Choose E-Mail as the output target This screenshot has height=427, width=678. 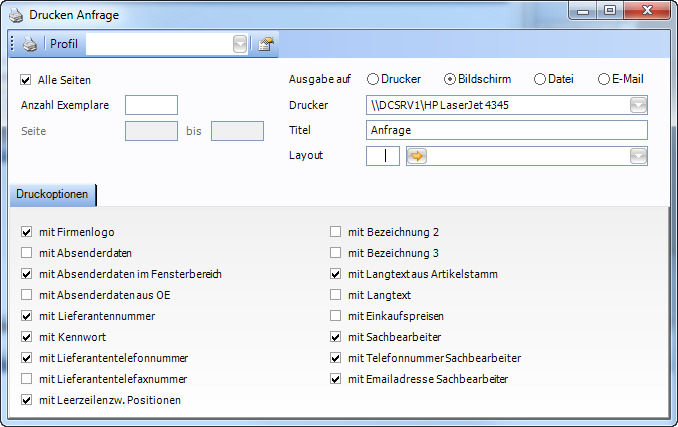click(x=604, y=79)
